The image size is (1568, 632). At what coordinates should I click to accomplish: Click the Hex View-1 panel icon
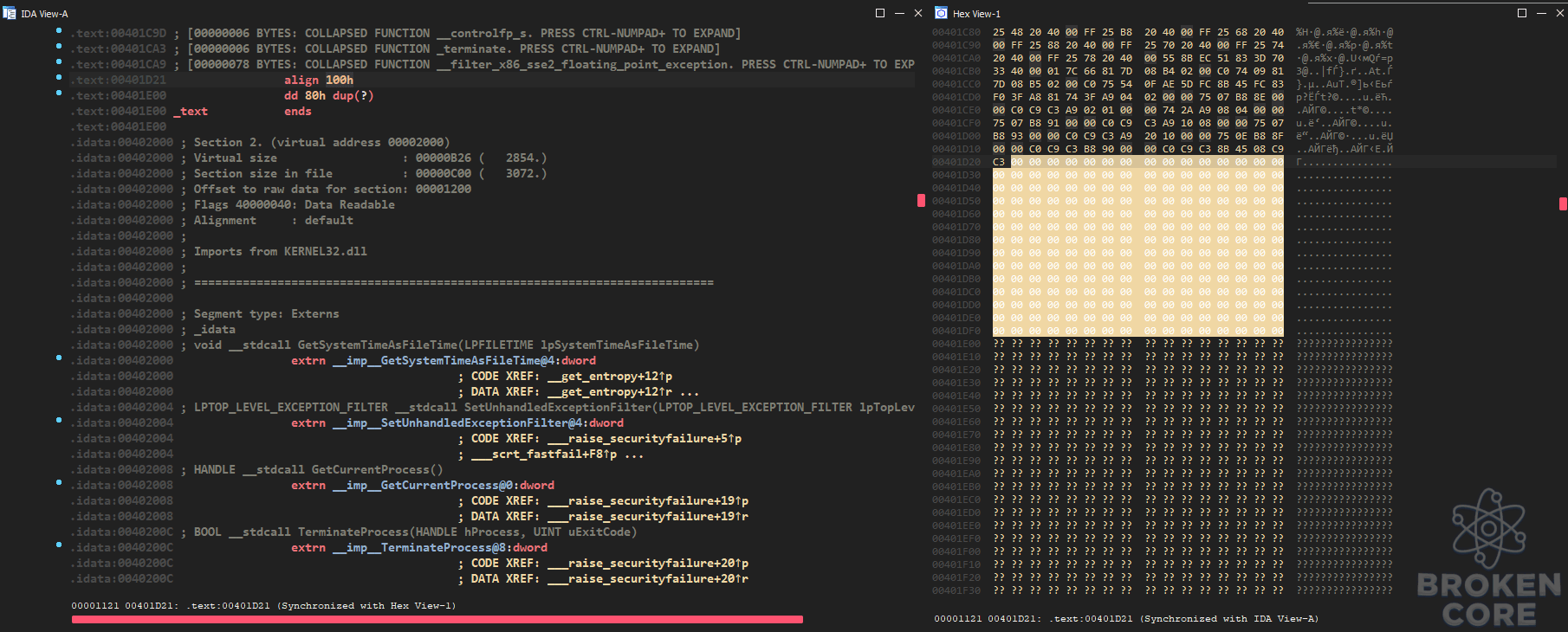[x=942, y=13]
